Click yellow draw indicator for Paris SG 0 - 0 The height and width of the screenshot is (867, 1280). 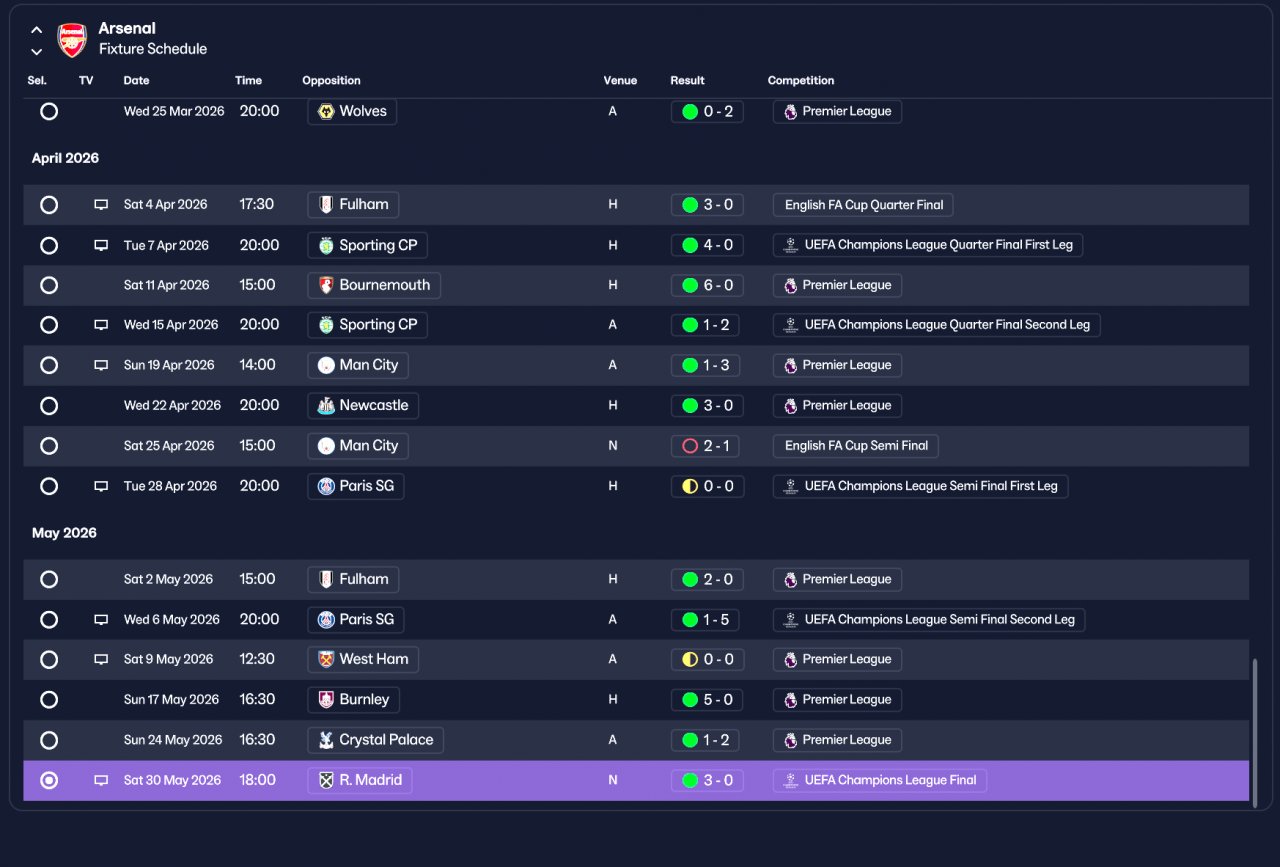click(x=690, y=486)
